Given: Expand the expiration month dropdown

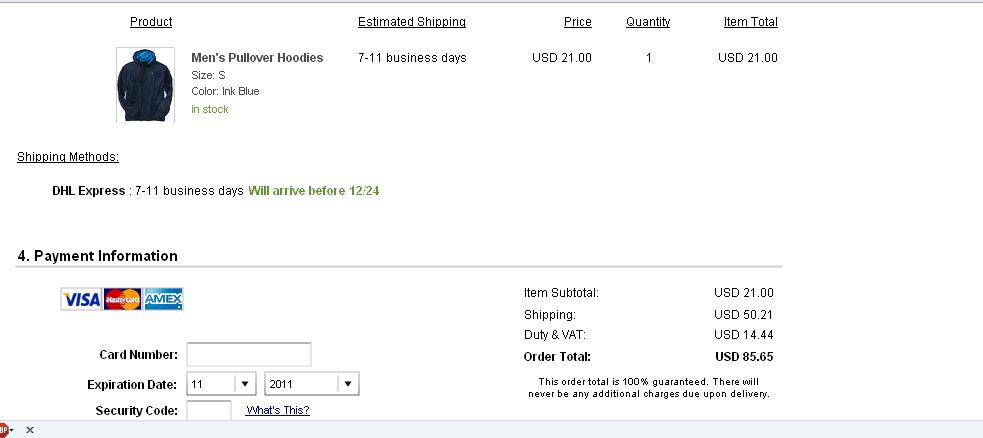Looking at the screenshot, I should click(221, 384).
